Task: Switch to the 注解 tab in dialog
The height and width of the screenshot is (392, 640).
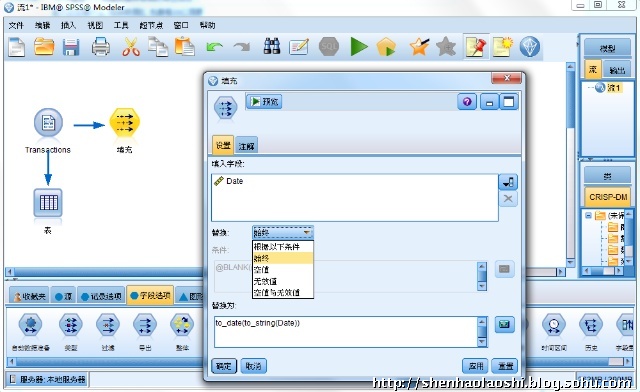Action: 247,146
